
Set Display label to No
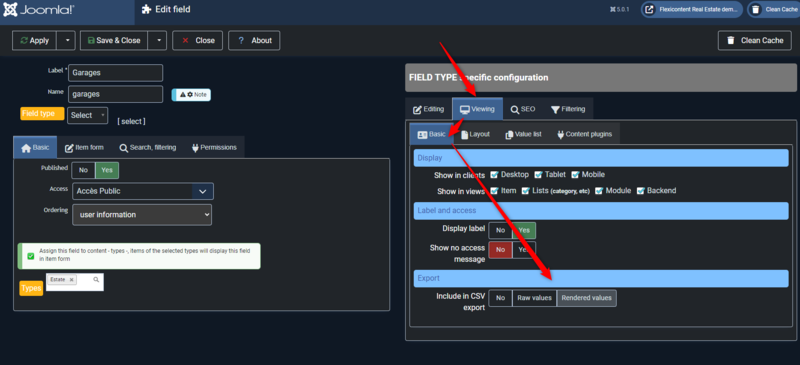[x=501, y=230]
